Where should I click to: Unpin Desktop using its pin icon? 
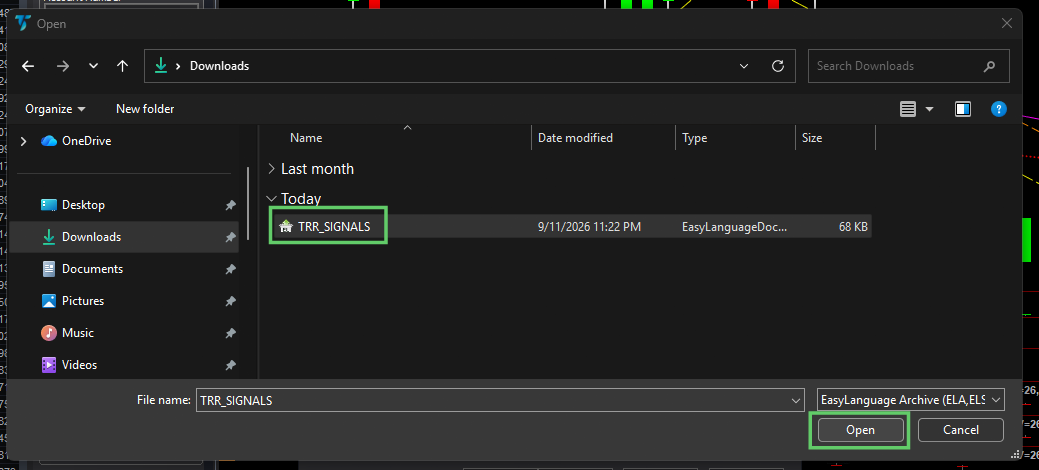coord(230,206)
